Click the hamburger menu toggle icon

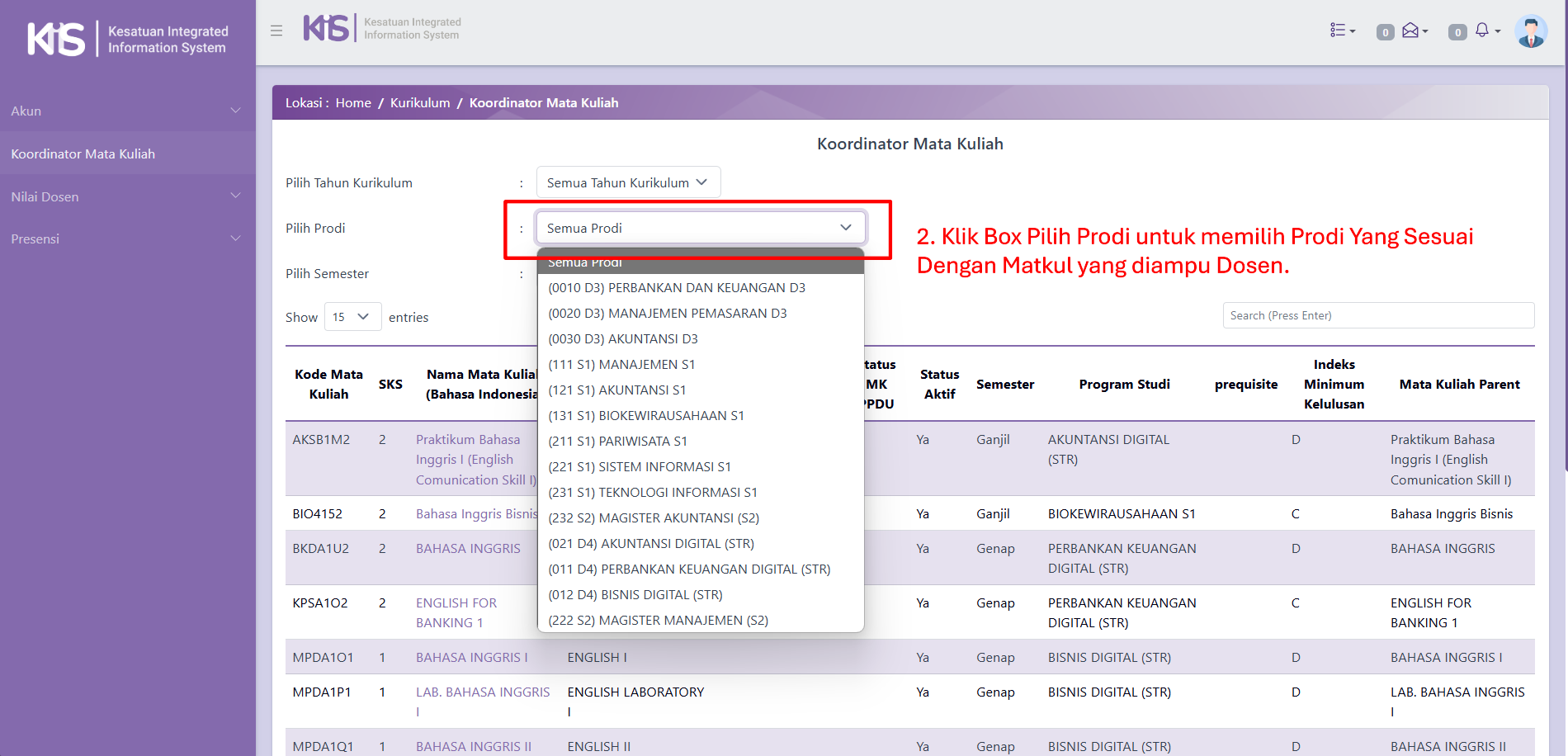[x=276, y=31]
